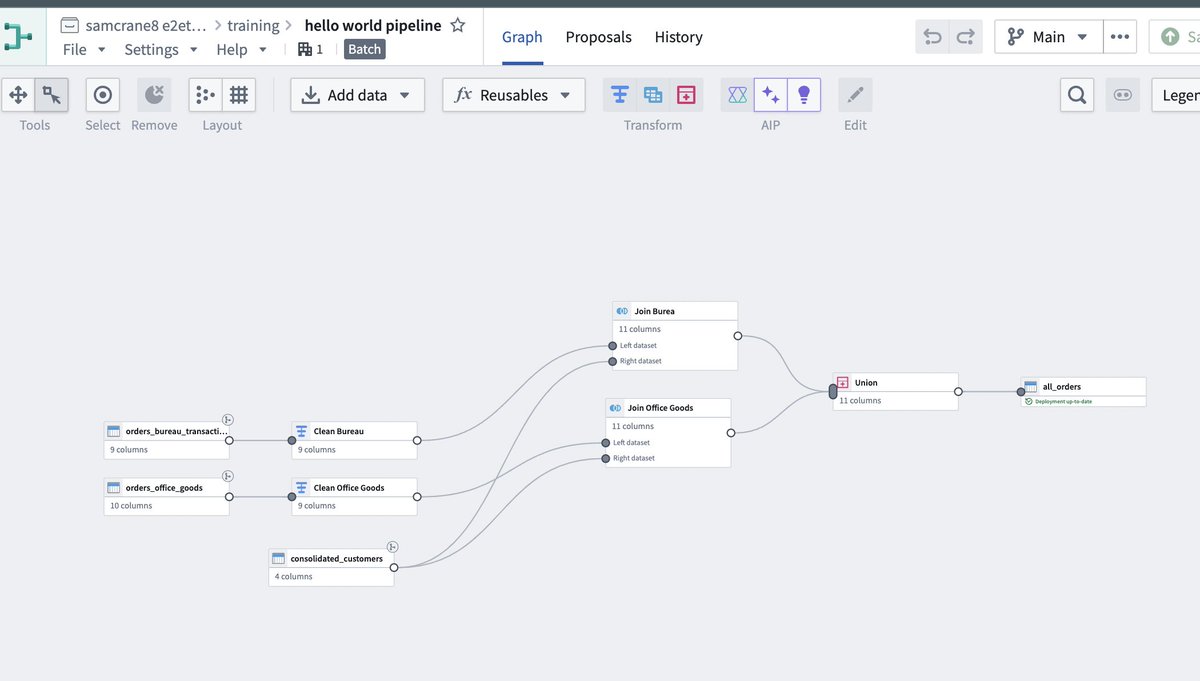The width and height of the screenshot is (1200, 681).
Task: Open the search magnifier on canvas toolbar
Action: [x=1077, y=95]
